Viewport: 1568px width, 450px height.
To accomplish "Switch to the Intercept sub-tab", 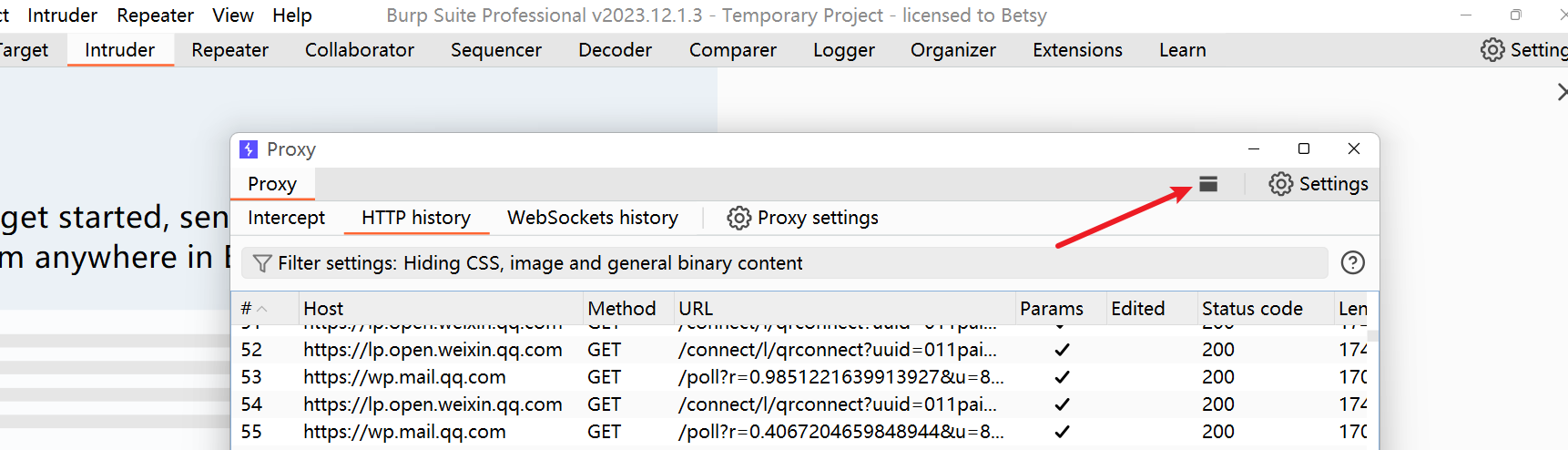I will click(x=286, y=218).
